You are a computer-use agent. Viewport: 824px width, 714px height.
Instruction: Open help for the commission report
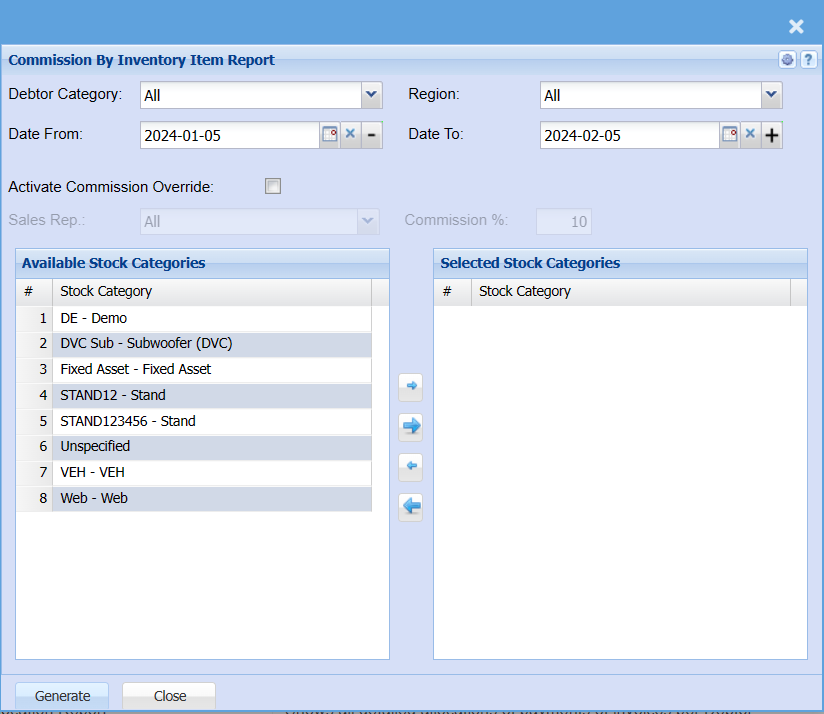[x=808, y=60]
